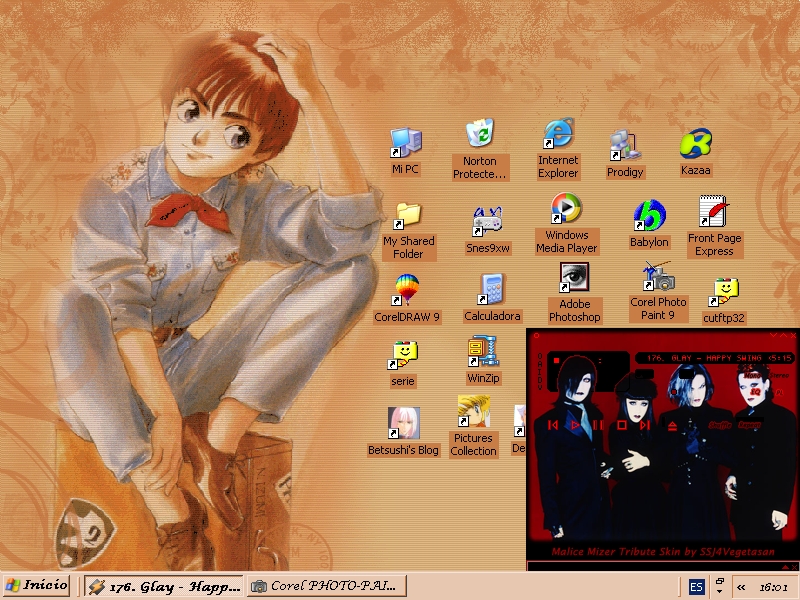Click the Winamp song title display
Viewport: 800px width, 600px height.
(x=715, y=358)
